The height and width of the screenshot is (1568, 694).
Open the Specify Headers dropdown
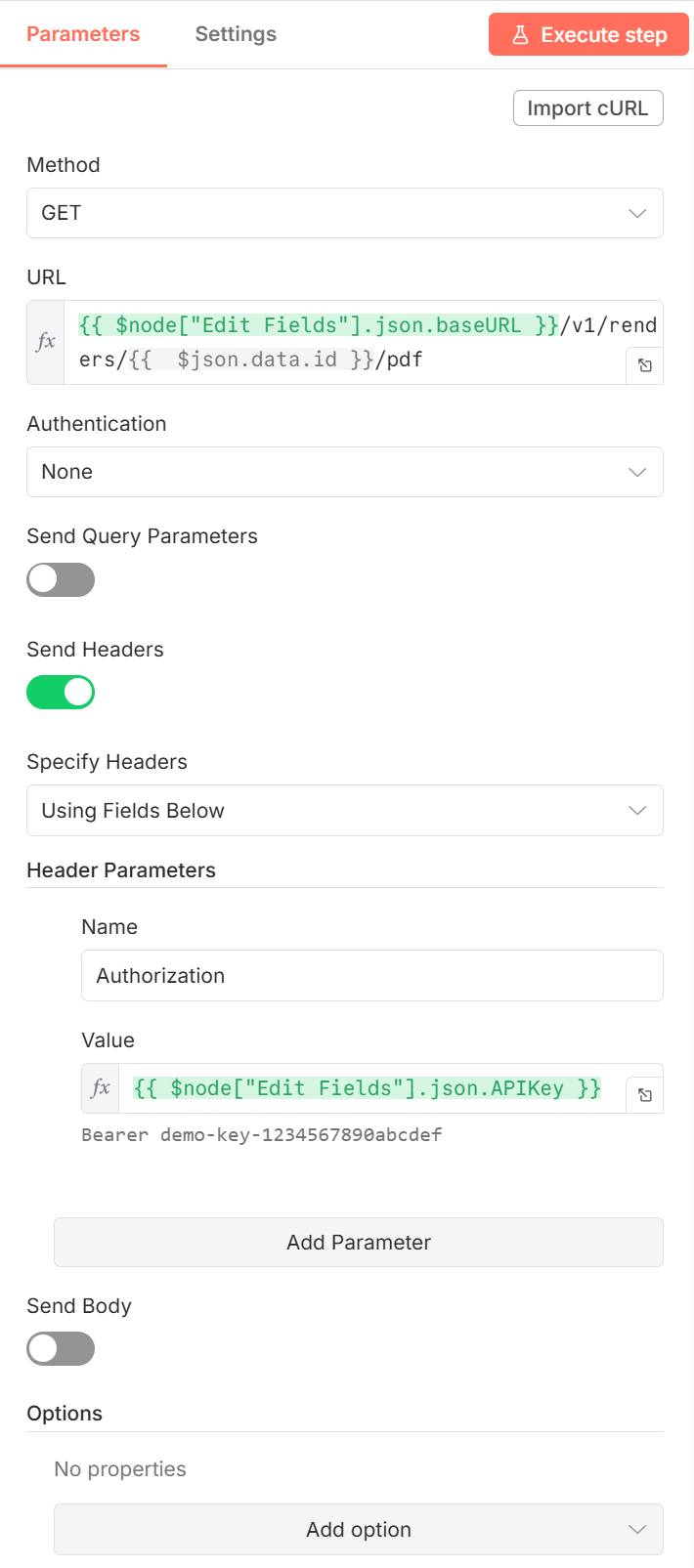pos(344,810)
